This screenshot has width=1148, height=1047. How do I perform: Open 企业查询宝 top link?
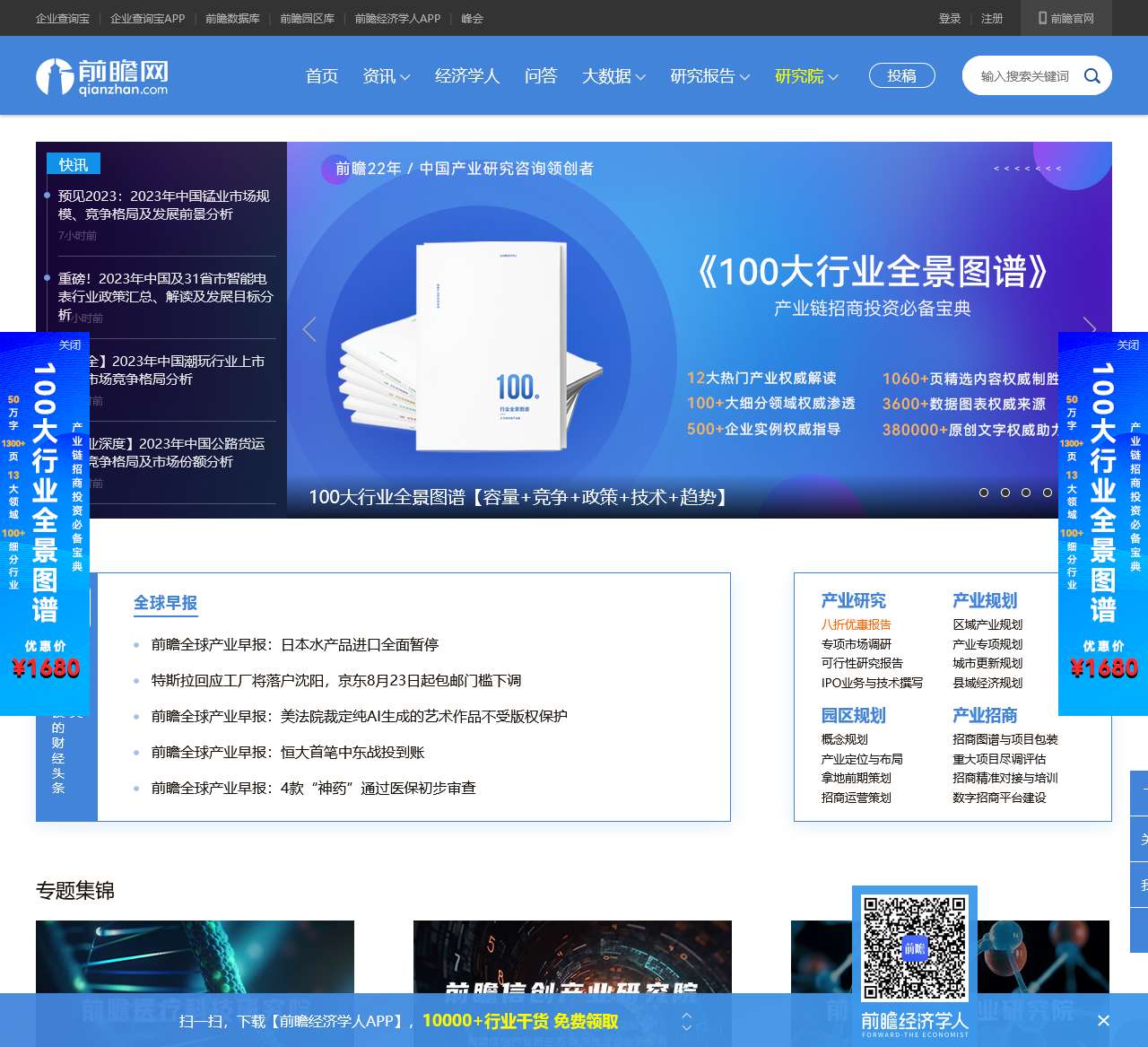coord(63,18)
